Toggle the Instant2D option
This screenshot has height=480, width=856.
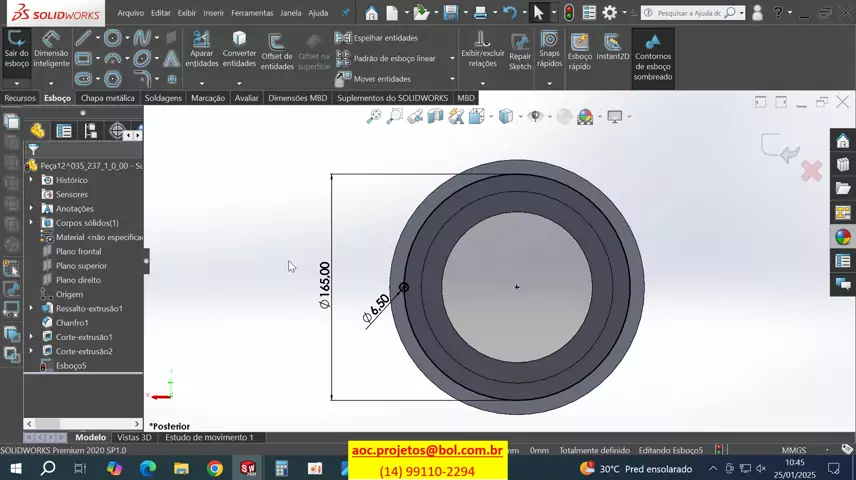coord(613,44)
